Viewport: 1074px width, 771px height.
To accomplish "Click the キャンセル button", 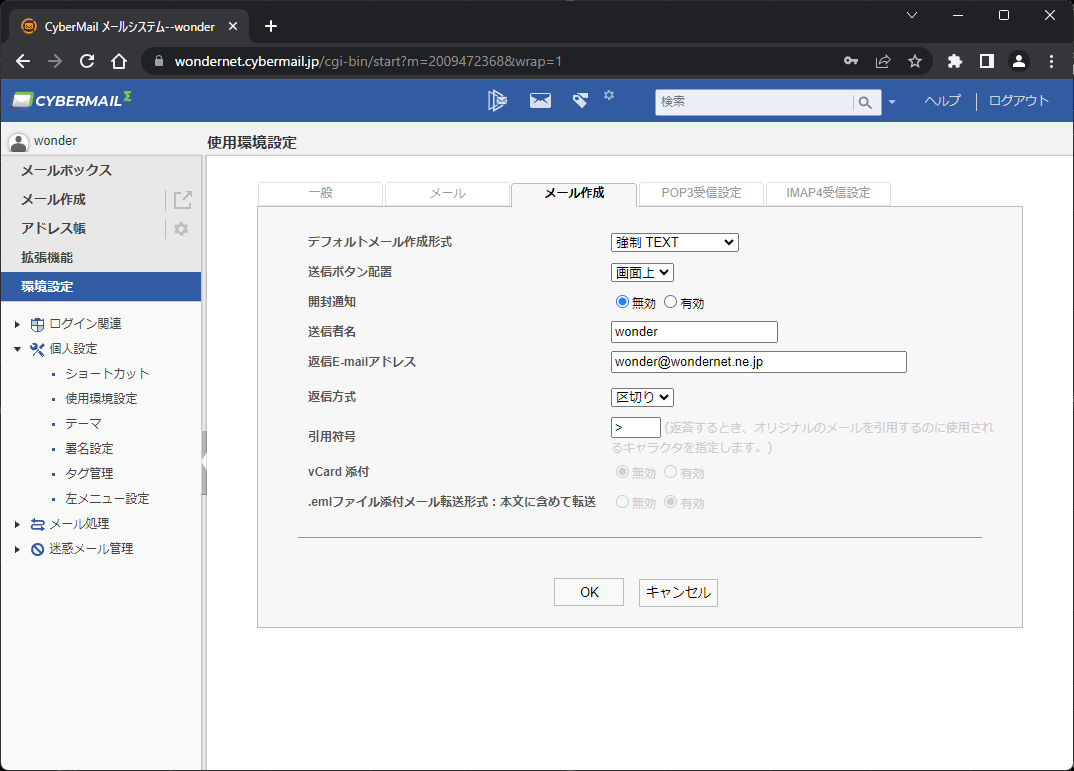I will 678,592.
